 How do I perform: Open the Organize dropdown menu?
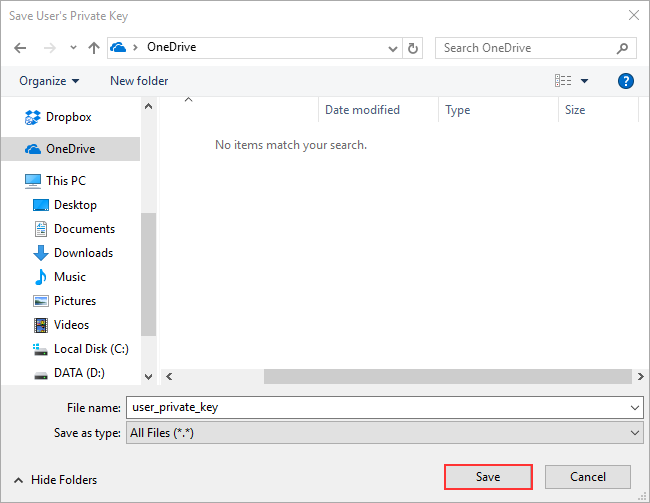click(x=48, y=81)
